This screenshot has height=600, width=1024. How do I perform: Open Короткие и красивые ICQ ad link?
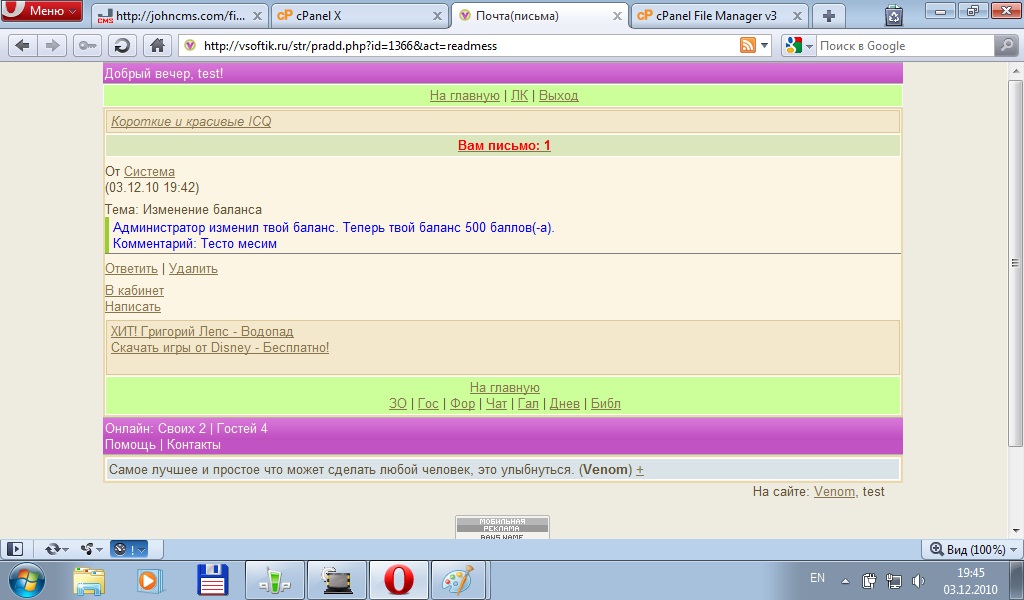click(x=191, y=121)
